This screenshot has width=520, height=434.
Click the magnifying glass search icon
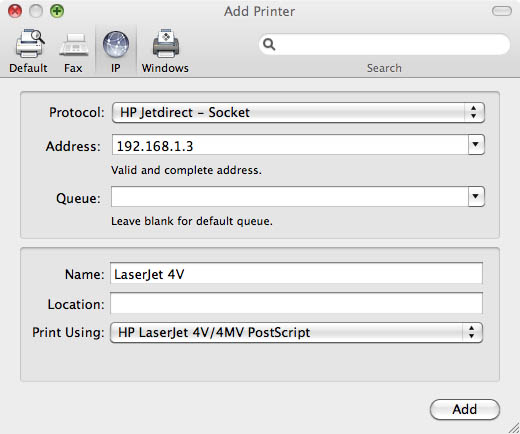[x=269, y=44]
